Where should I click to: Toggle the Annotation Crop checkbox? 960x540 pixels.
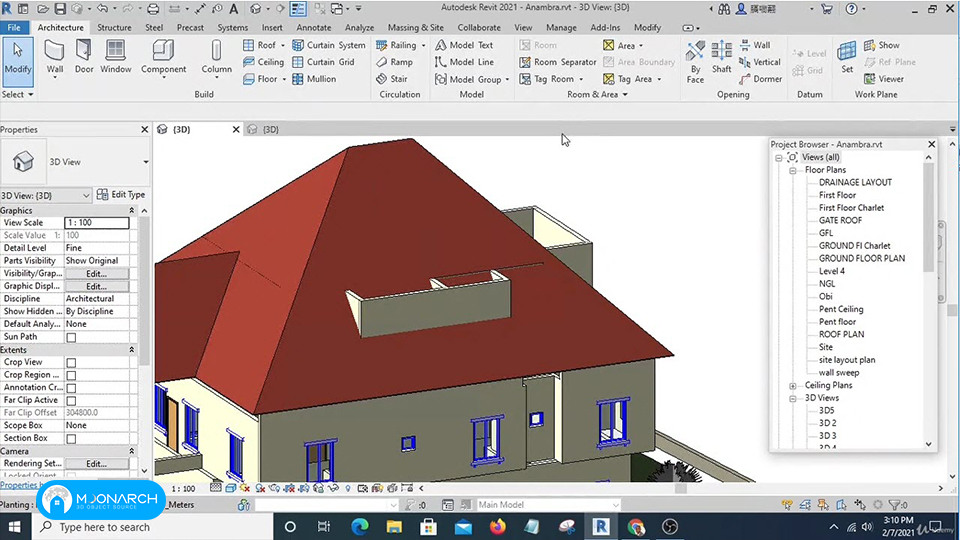click(x=71, y=388)
